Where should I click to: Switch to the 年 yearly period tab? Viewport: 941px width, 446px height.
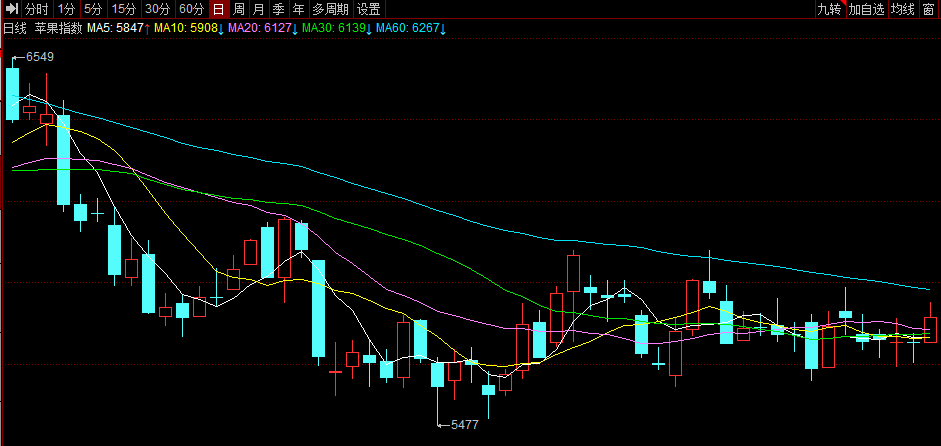[x=298, y=8]
